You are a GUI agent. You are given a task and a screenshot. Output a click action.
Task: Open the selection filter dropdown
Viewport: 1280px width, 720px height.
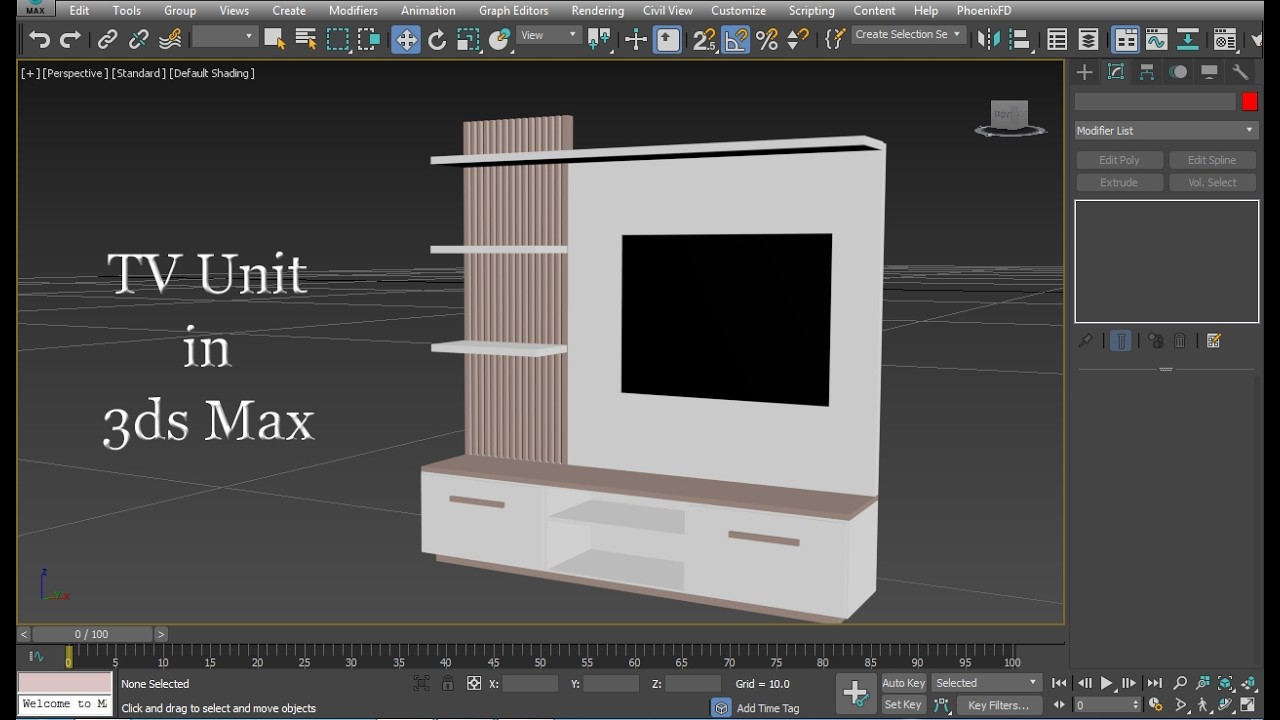click(225, 37)
